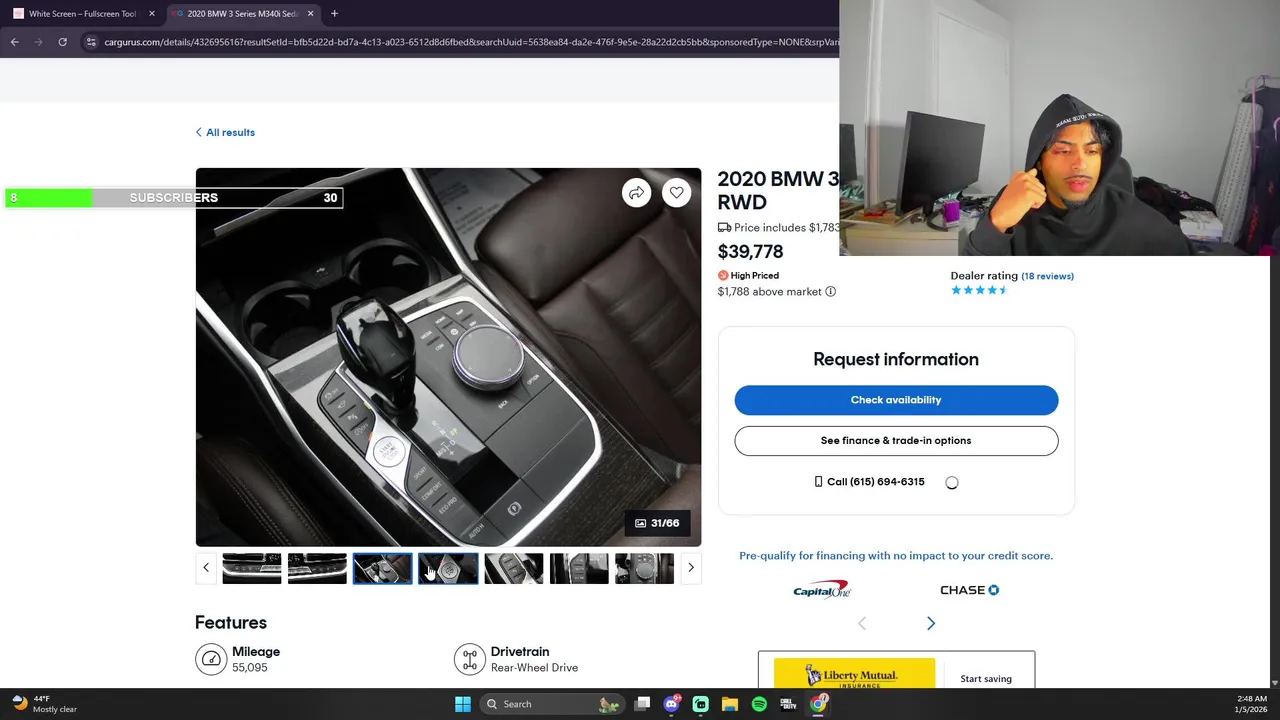Image resolution: width=1280 pixels, height=720 pixels.
Task: Switch to the White Screen – Fullscreen Tool tab
Action: pos(83,14)
